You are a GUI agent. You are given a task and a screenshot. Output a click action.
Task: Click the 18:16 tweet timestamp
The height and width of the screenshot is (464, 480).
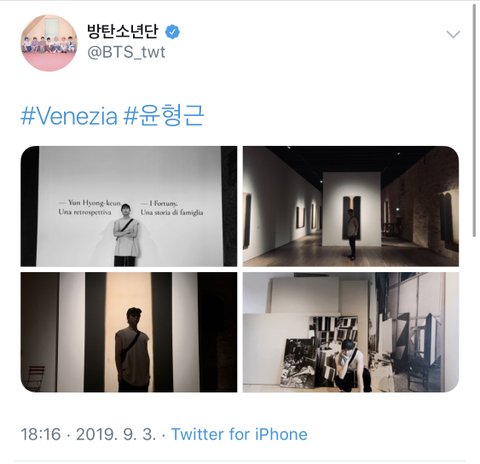[x=41, y=434]
